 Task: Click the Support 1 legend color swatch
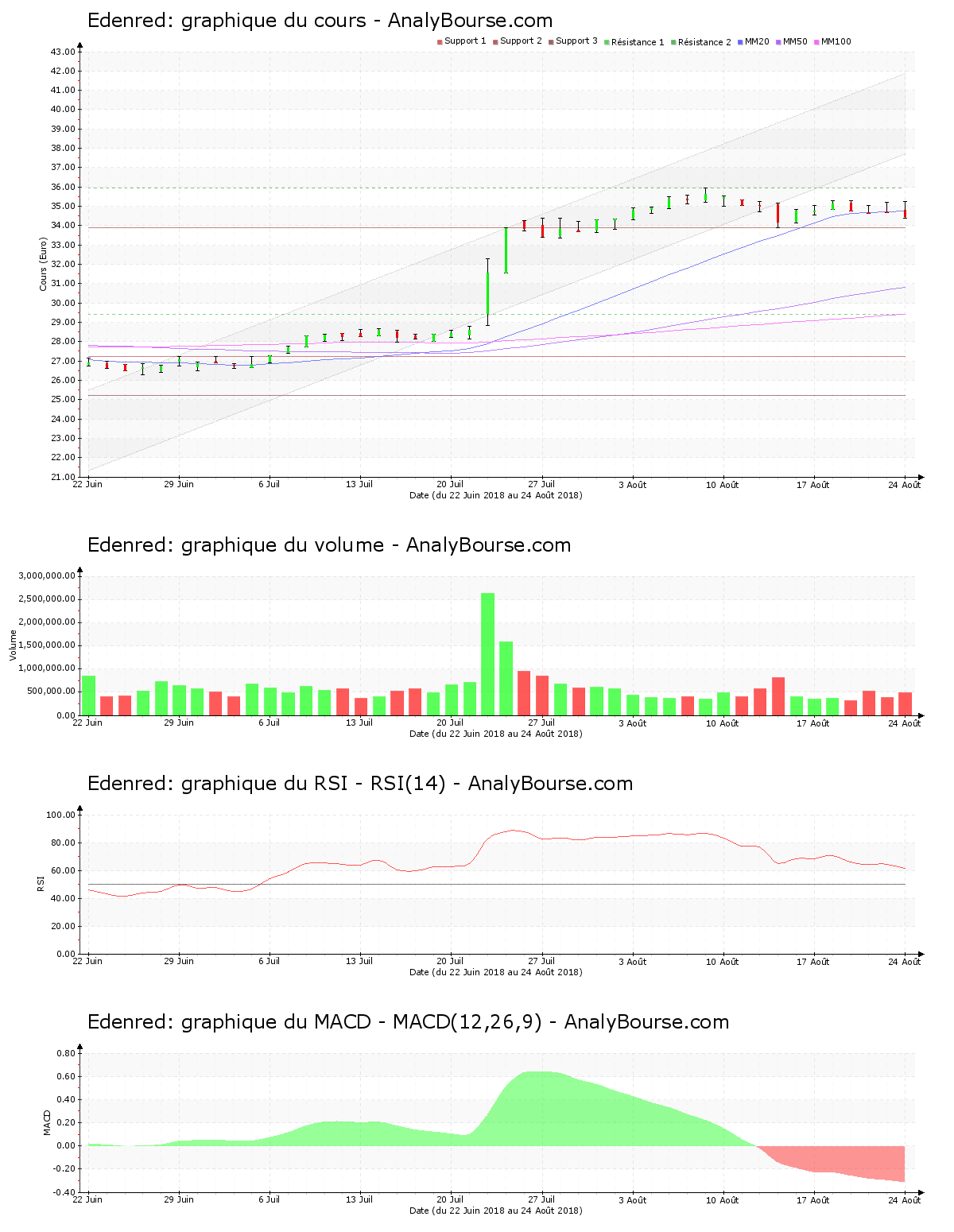tap(440, 42)
